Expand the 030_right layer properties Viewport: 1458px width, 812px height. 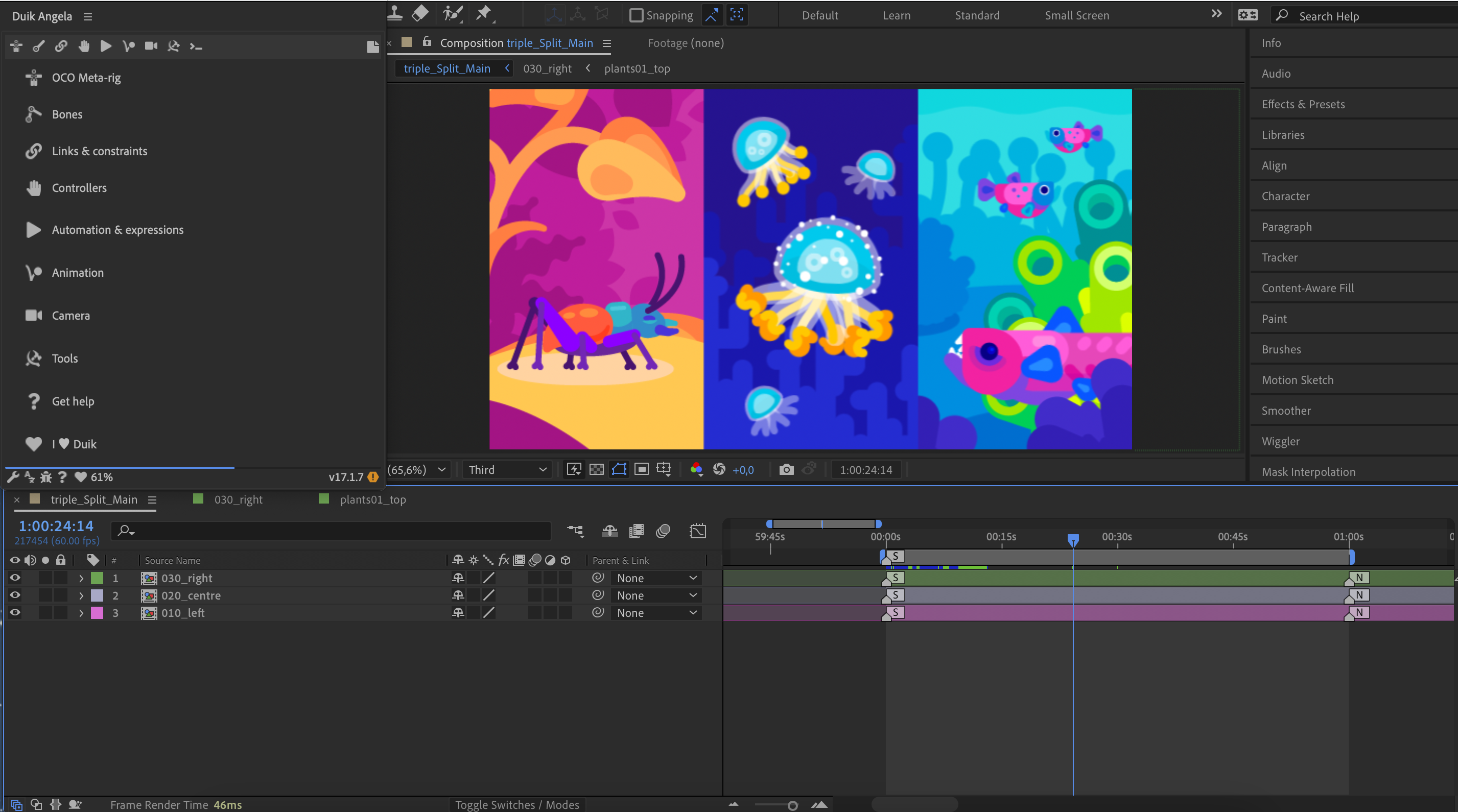pyautogui.click(x=81, y=578)
